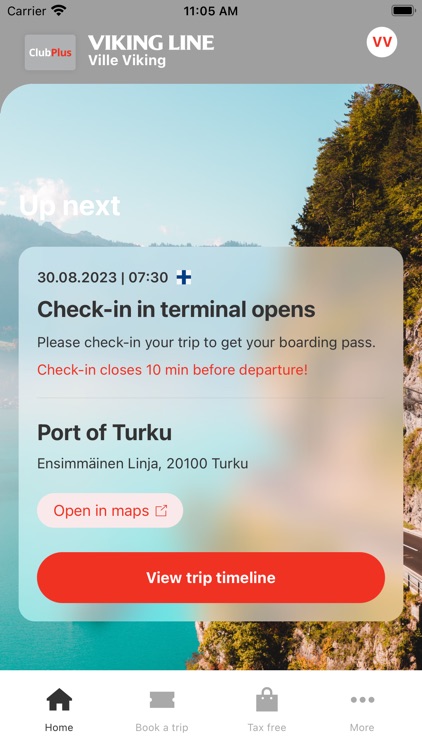The image size is (422, 750).
Task: Tap the Home house icon
Action: [59, 700]
